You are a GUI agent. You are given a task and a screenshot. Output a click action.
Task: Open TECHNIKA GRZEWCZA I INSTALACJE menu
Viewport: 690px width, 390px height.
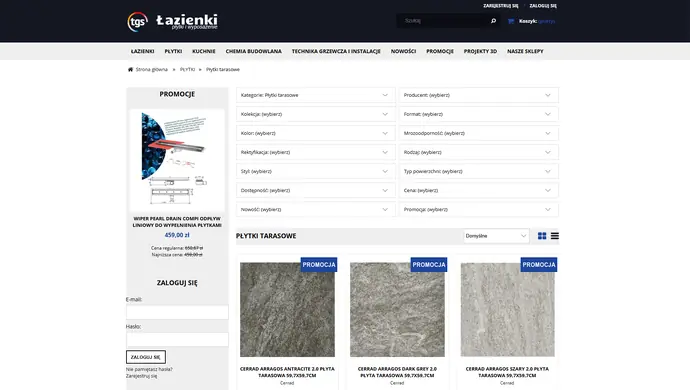(x=336, y=52)
